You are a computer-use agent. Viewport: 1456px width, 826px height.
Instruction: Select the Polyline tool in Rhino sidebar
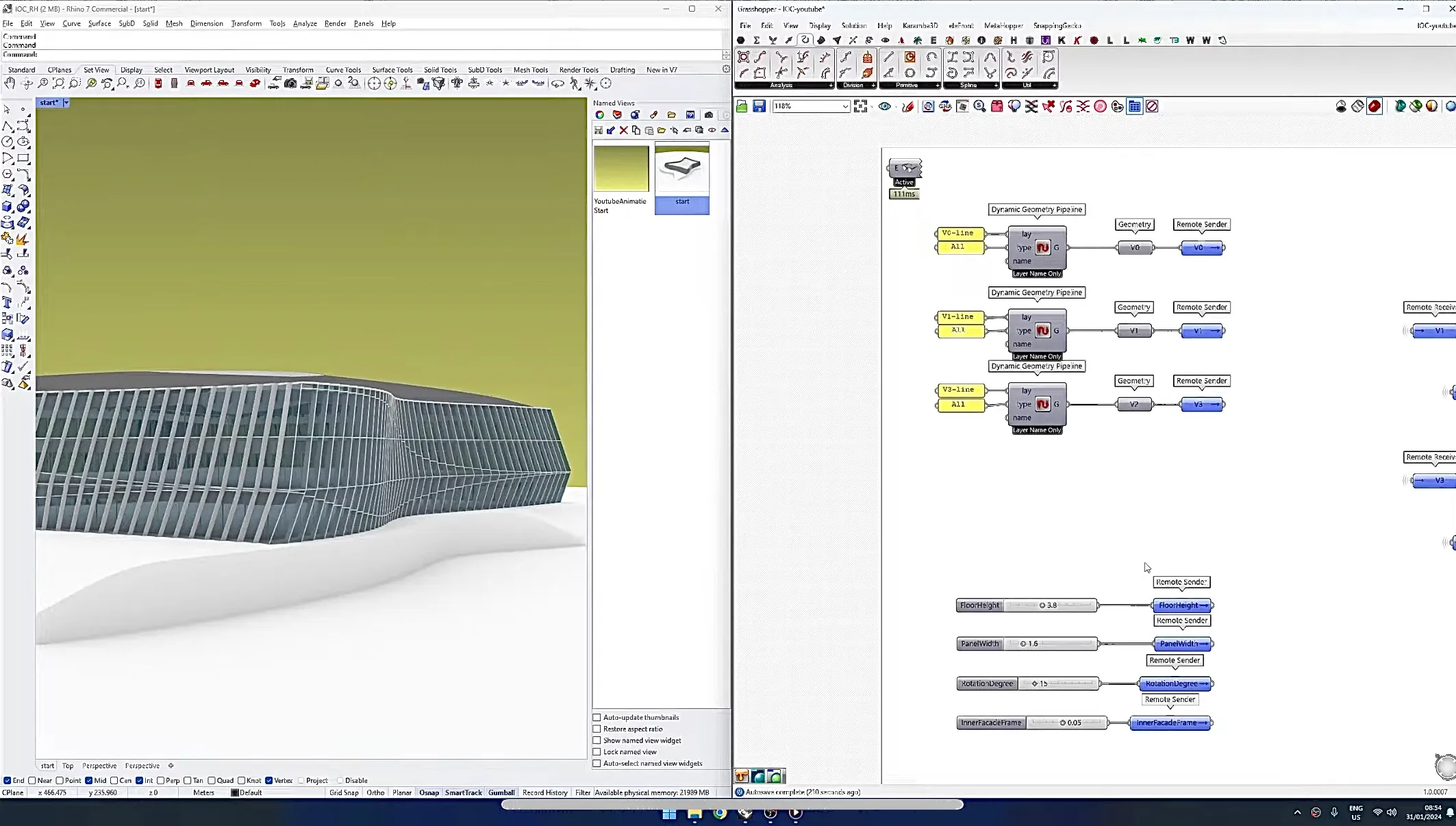point(8,126)
